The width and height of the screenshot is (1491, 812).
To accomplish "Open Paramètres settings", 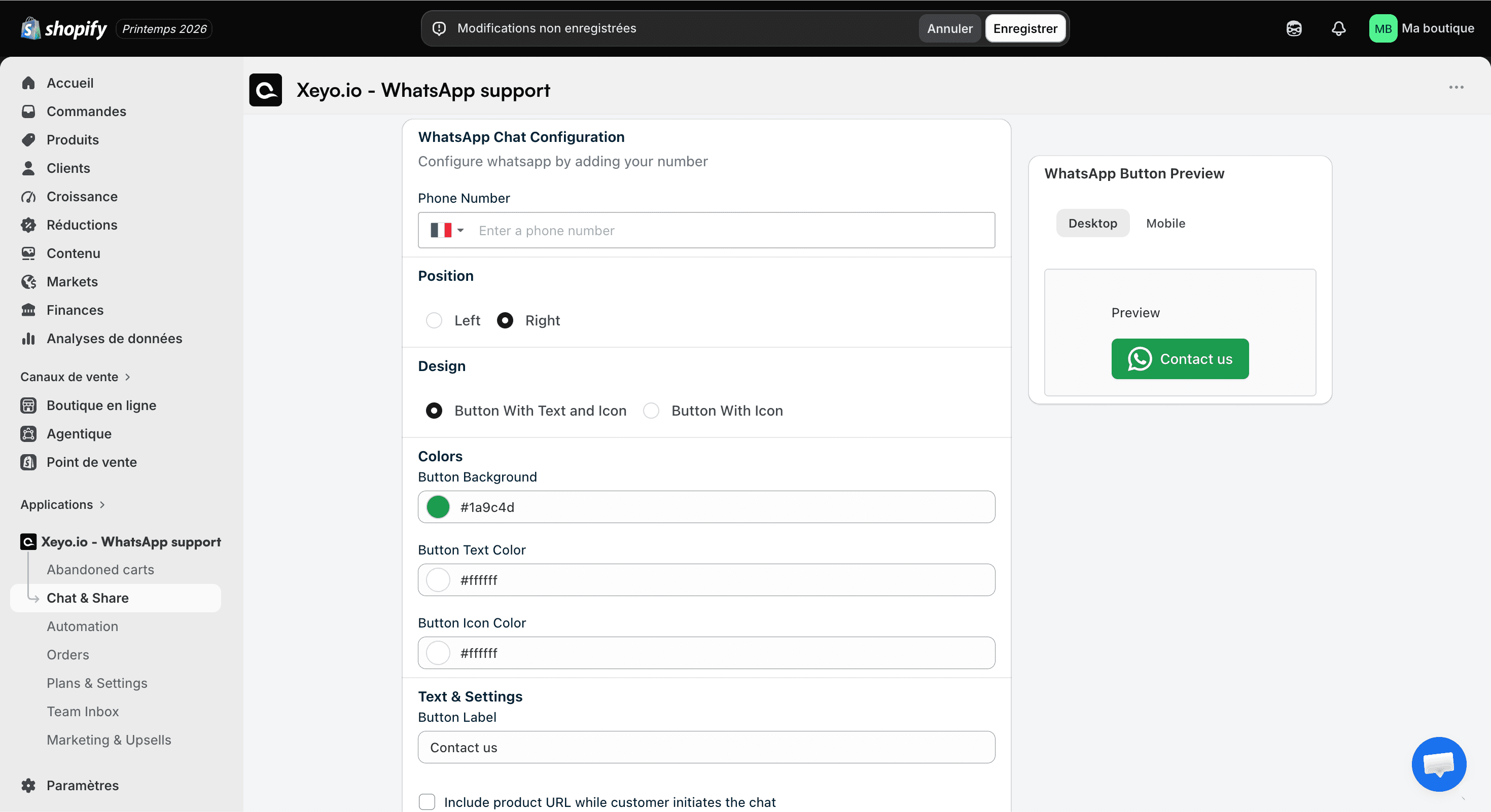I will 82,785.
